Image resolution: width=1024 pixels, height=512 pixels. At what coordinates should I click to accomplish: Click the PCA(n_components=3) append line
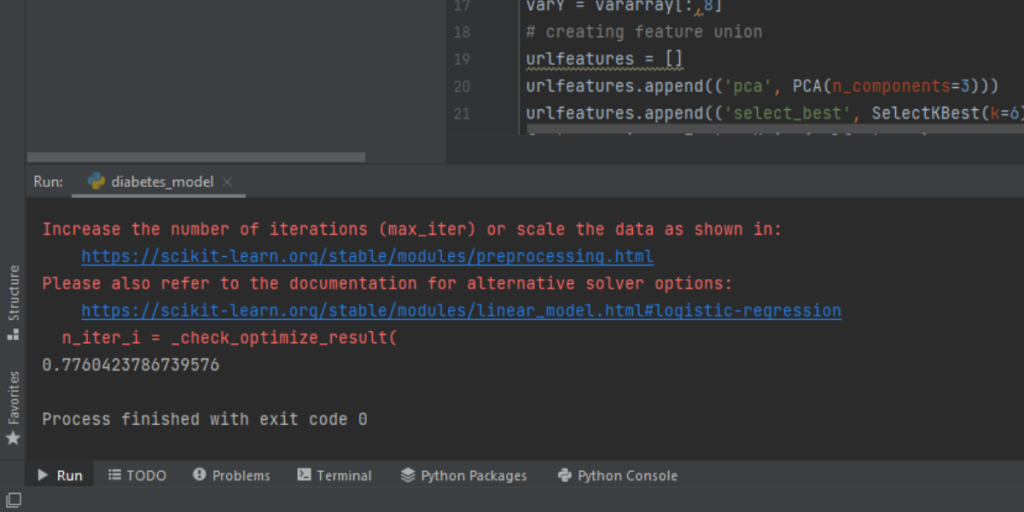[x=762, y=87]
